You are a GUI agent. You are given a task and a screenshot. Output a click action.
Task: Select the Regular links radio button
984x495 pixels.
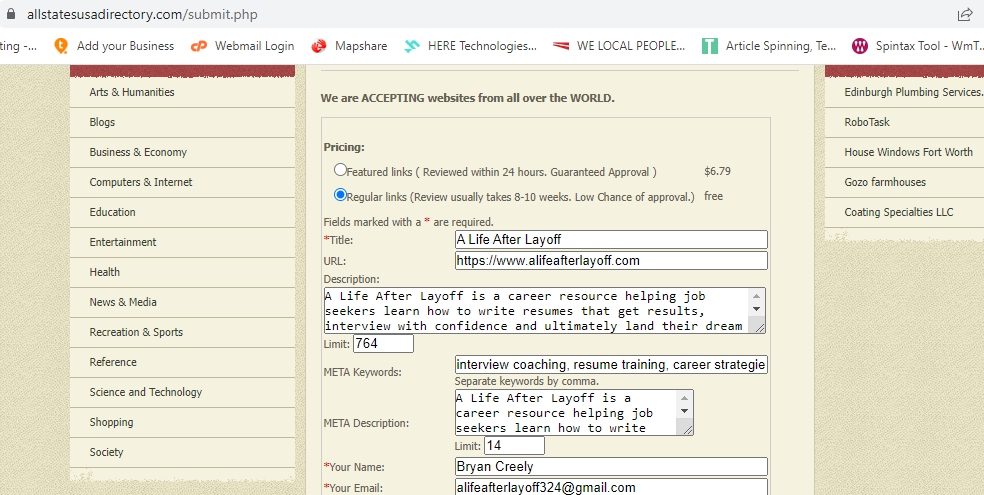341,196
